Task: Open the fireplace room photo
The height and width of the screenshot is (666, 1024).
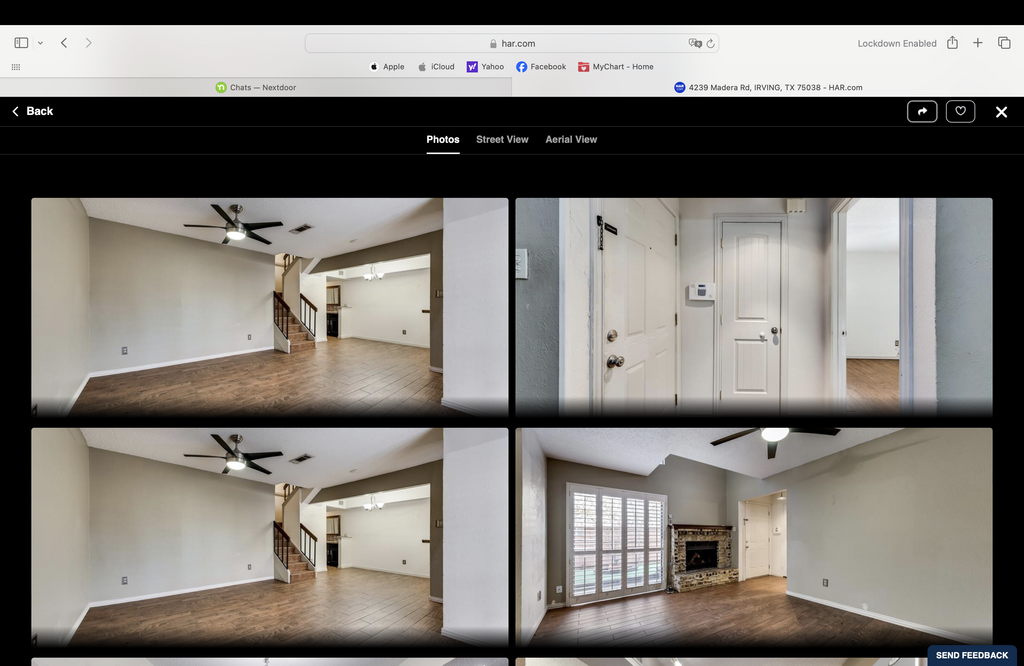Action: pos(754,537)
